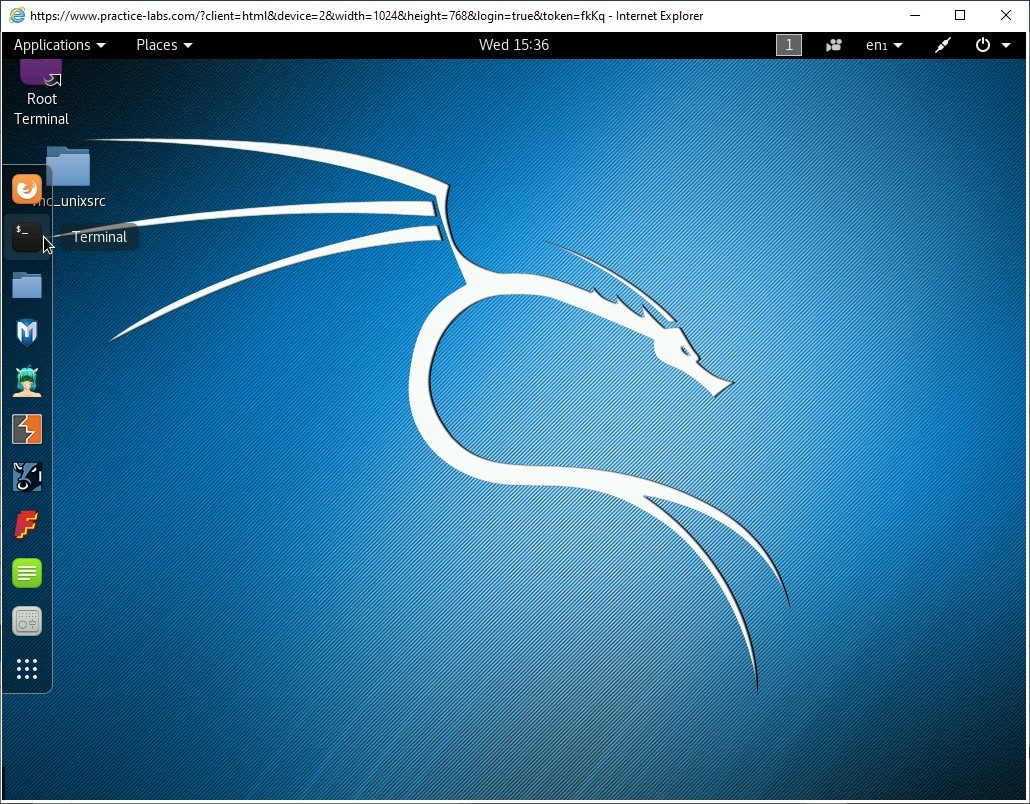Open the Root Terminal desktop shortcut
1030x804 pixels.
[41, 93]
